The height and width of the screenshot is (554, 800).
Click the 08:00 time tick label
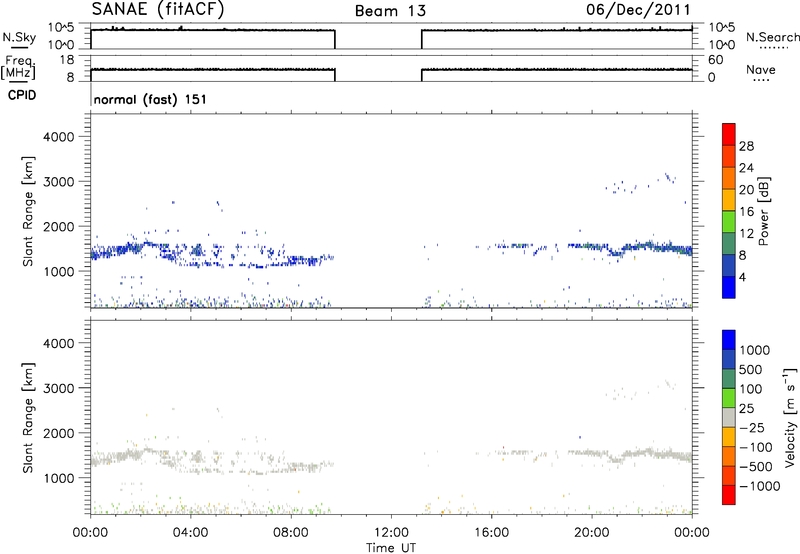pyautogui.click(x=291, y=533)
